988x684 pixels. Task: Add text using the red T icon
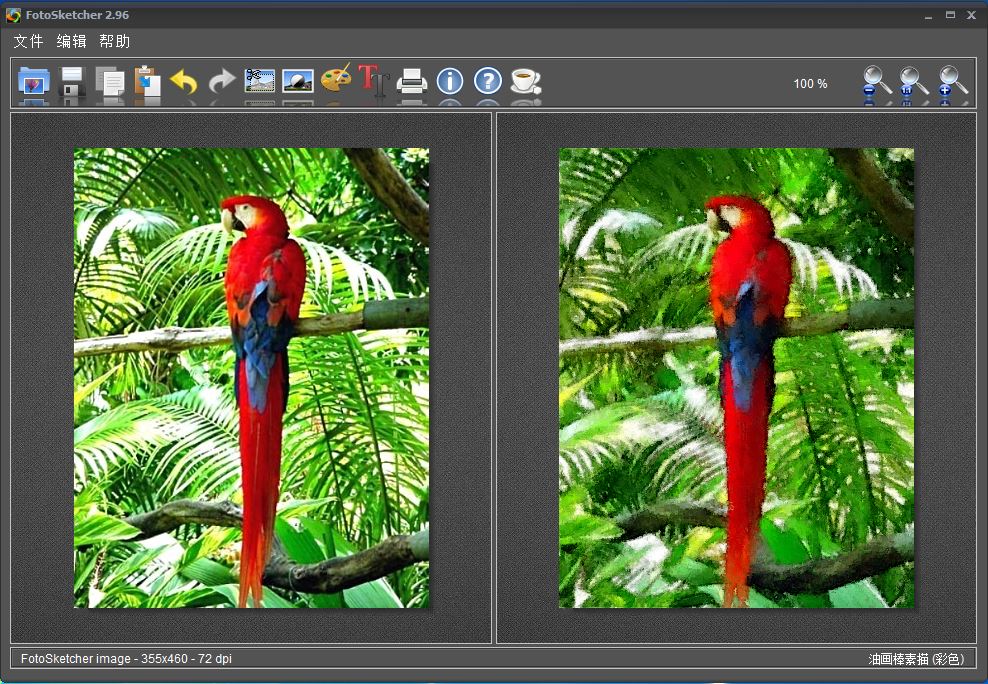pos(373,80)
